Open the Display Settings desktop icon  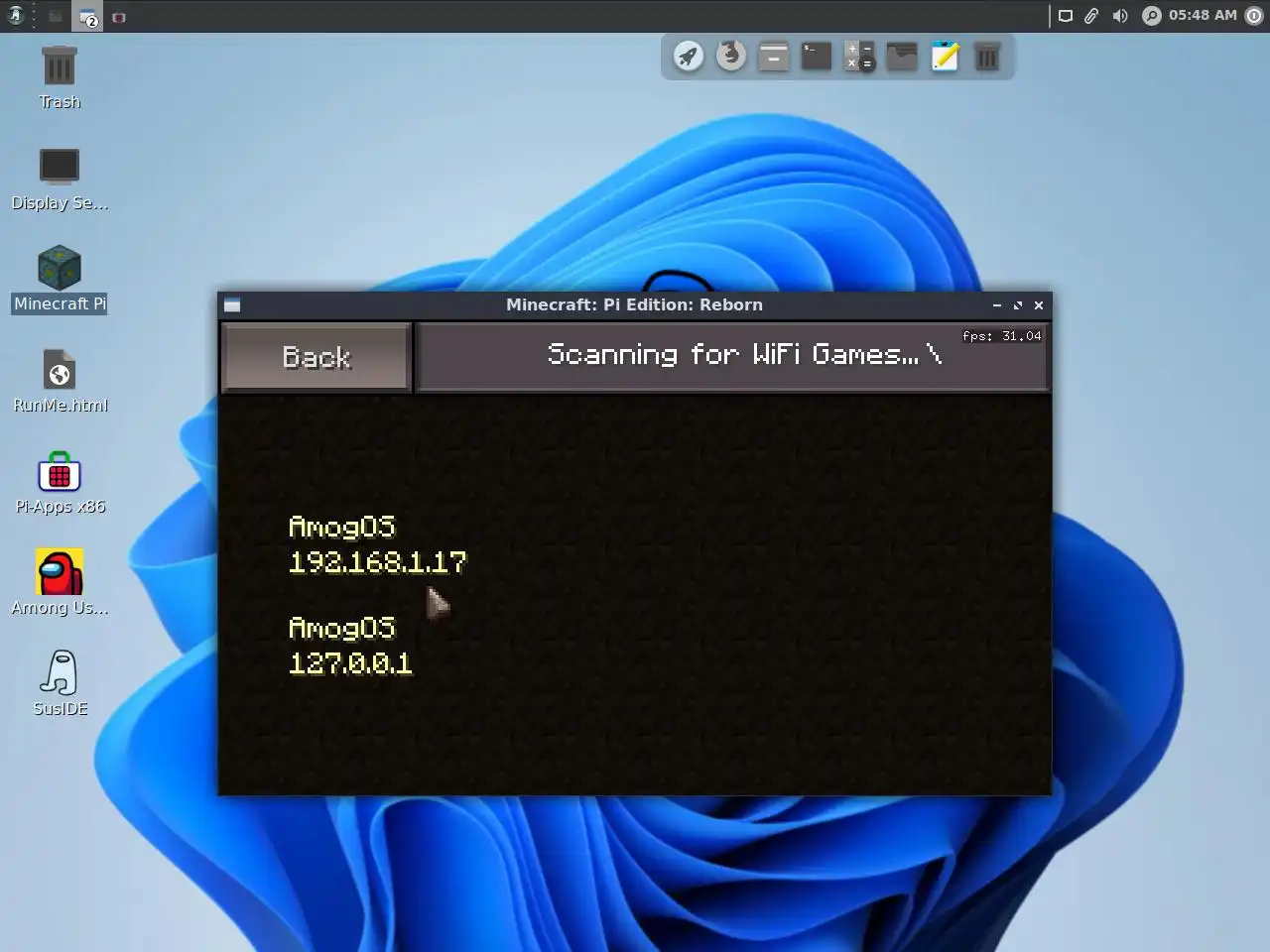pos(60,179)
